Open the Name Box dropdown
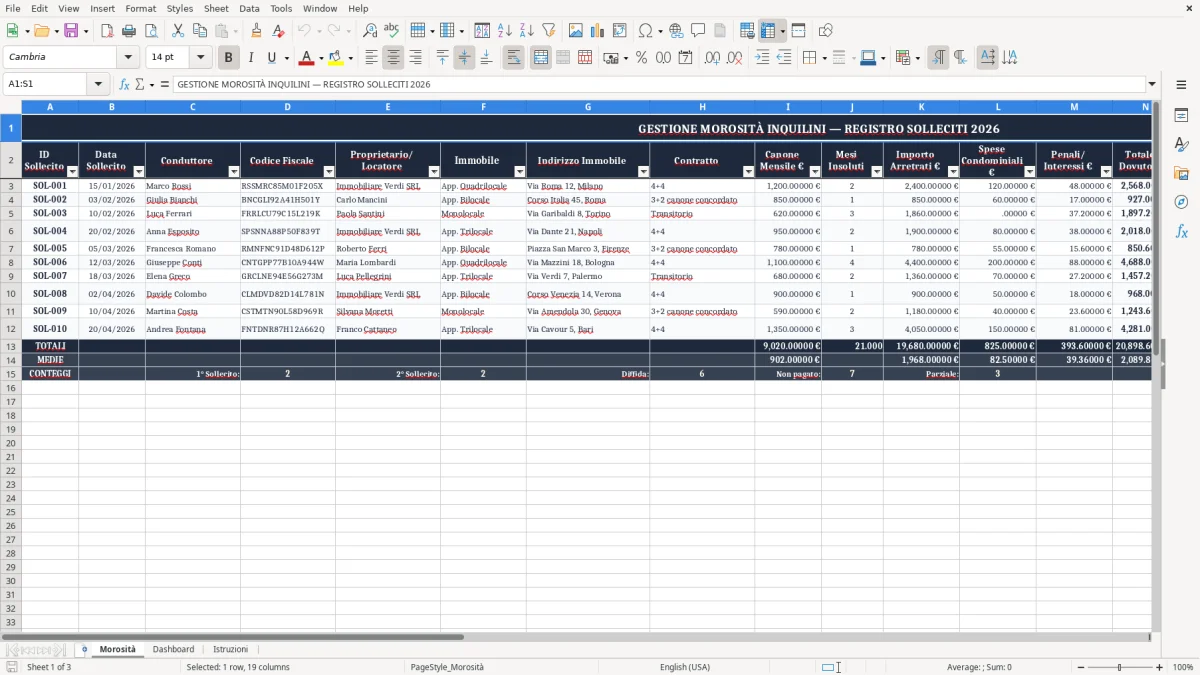The image size is (1200, 675). click(x=98, y=84)
